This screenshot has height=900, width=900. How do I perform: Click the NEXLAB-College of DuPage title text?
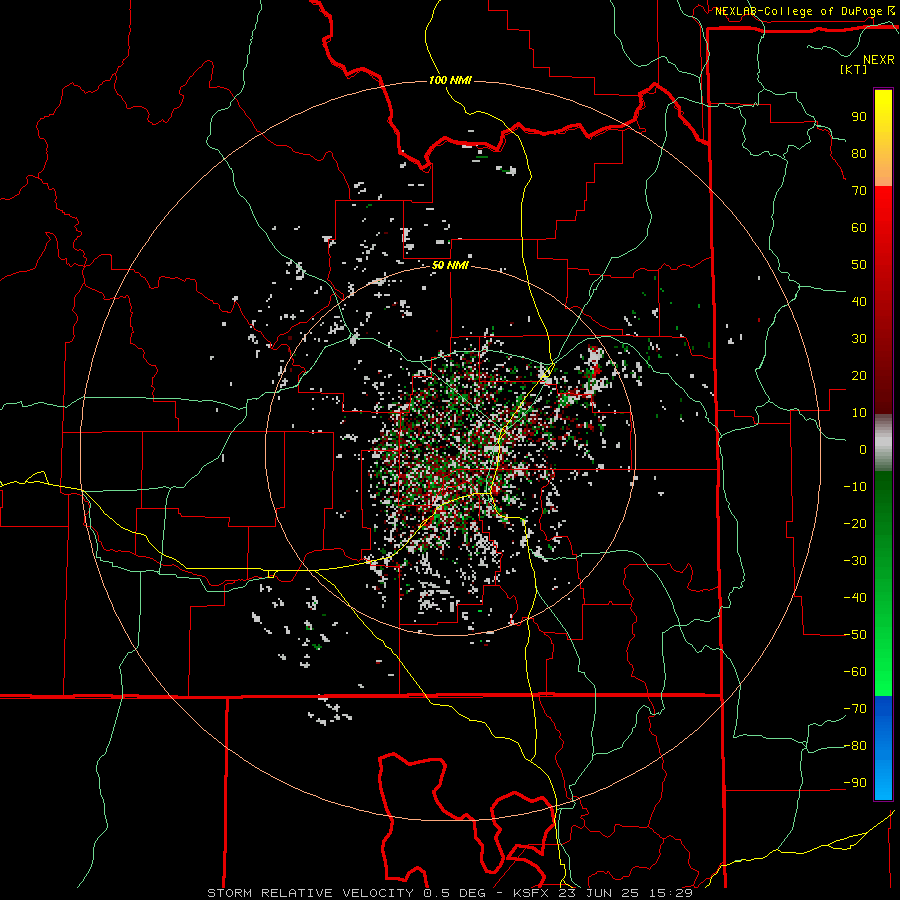point(798,11)
